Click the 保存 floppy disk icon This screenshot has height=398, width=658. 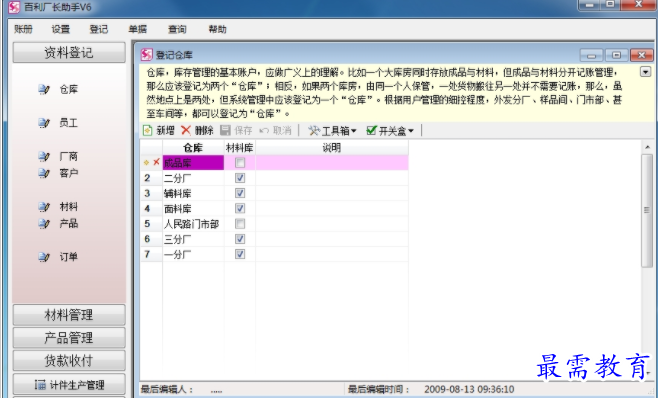pos(225,130)
